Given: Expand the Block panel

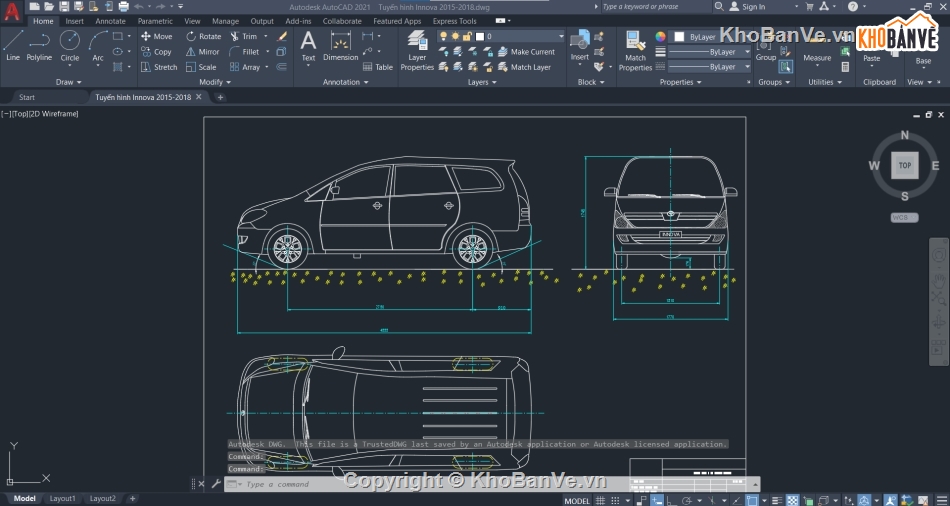Looking at the screenshot, I should coord(591,82).
